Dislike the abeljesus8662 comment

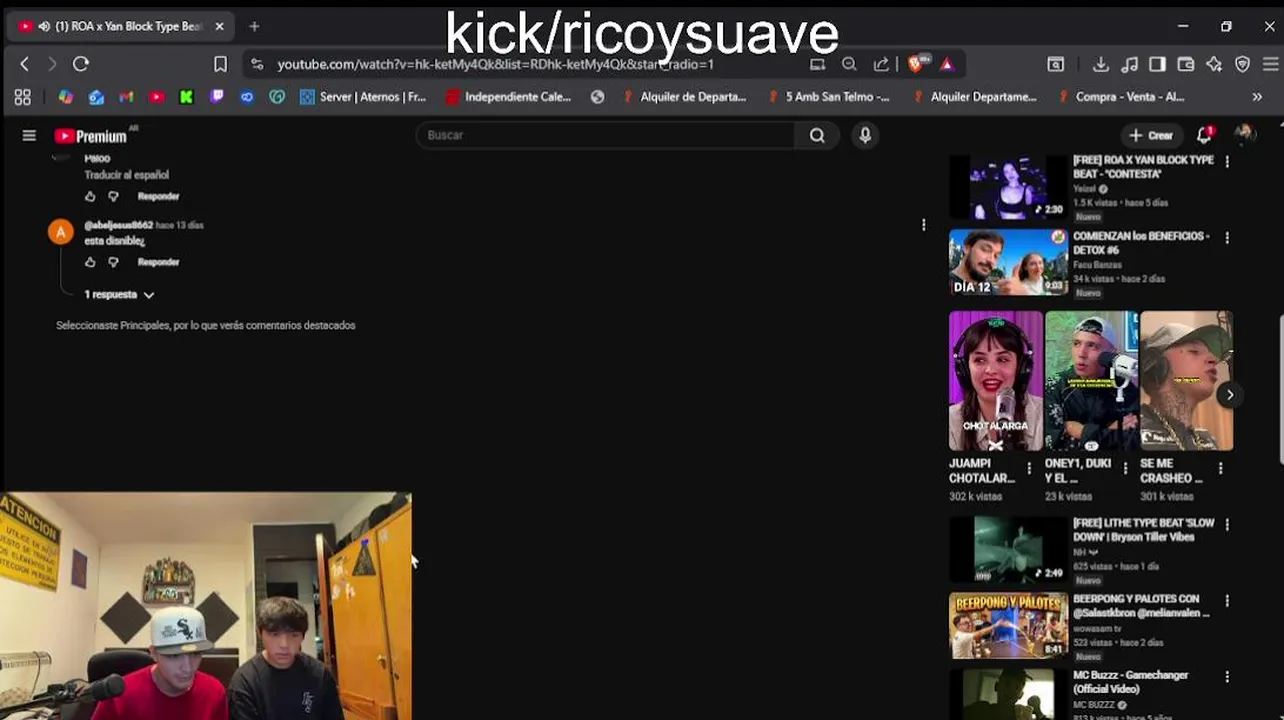tap(113, 262)
